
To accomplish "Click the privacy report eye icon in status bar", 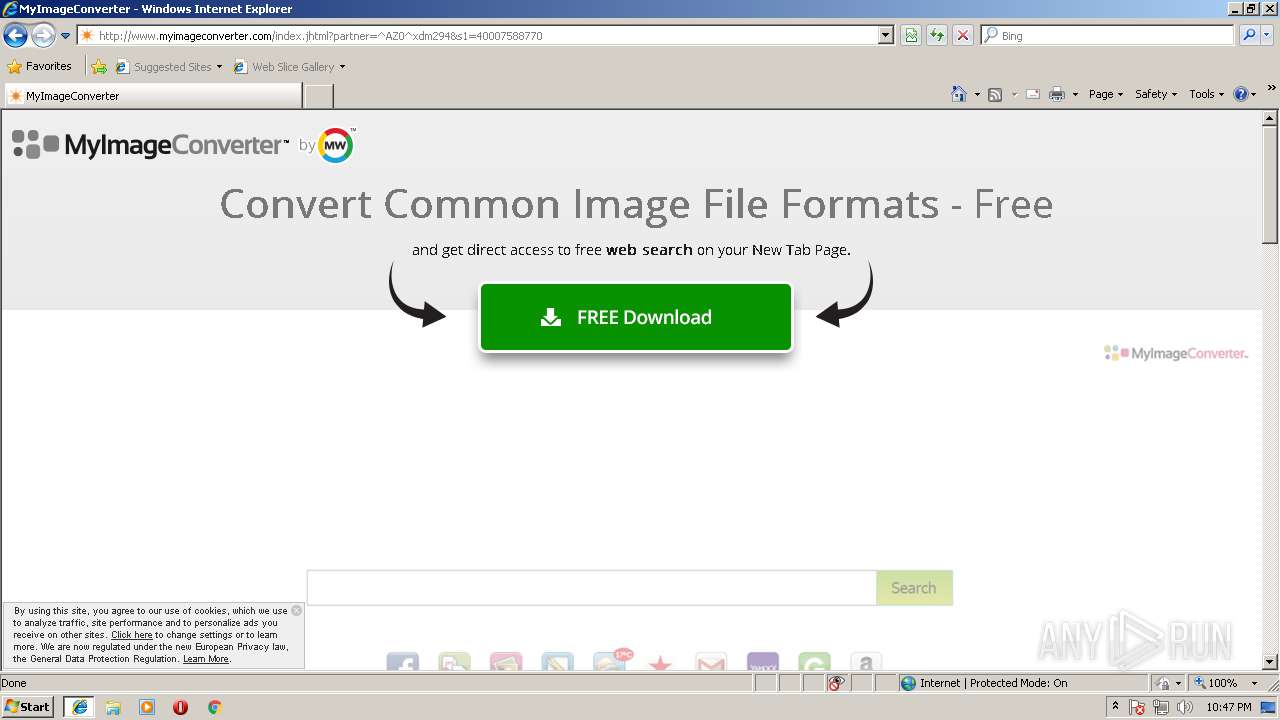I will (x=836, y=683).
